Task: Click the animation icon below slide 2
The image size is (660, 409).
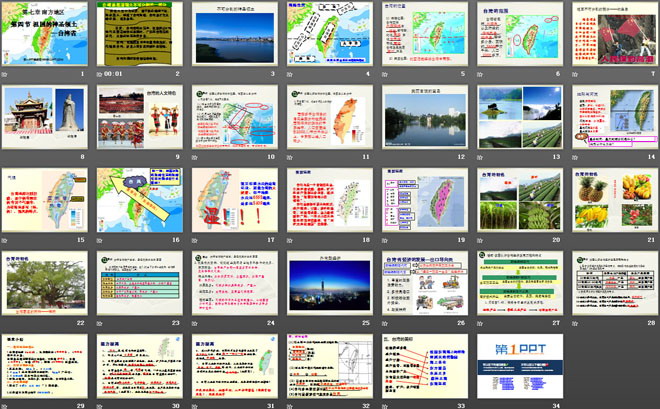Action: tap(98, 74)
